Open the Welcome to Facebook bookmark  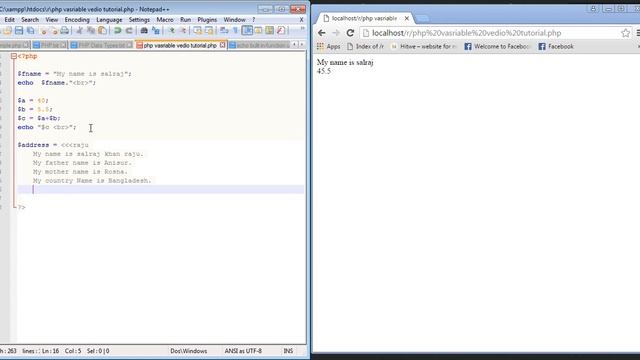496,47
